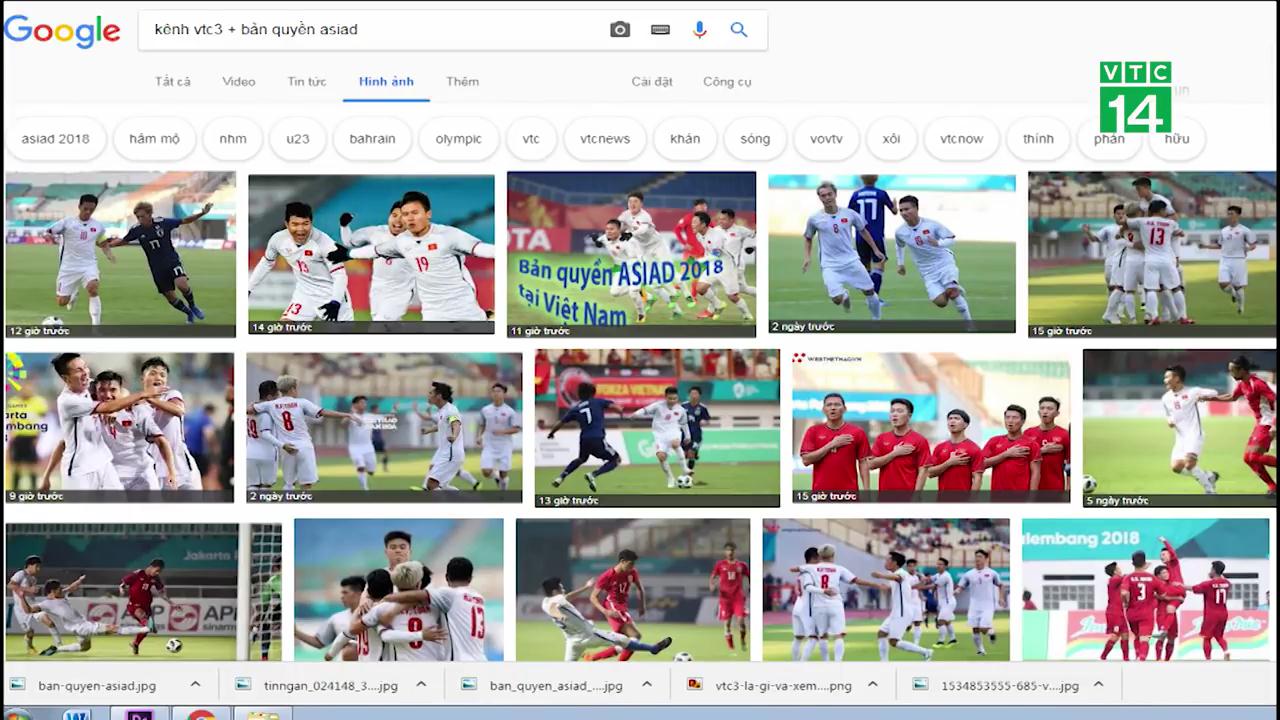Open Chrome from the Windows taskbar
Screen dimensions: 1280x720
point(201,714)
